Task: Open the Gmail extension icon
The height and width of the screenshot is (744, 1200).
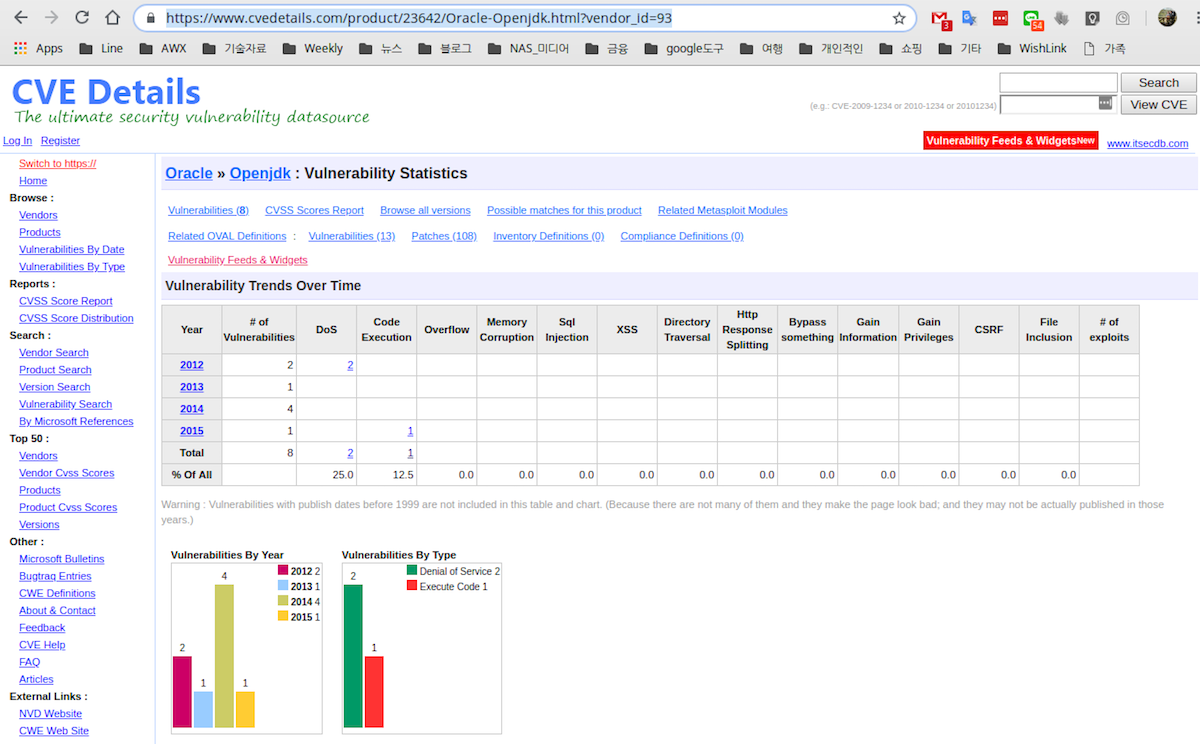Action: tap(940, 18)
